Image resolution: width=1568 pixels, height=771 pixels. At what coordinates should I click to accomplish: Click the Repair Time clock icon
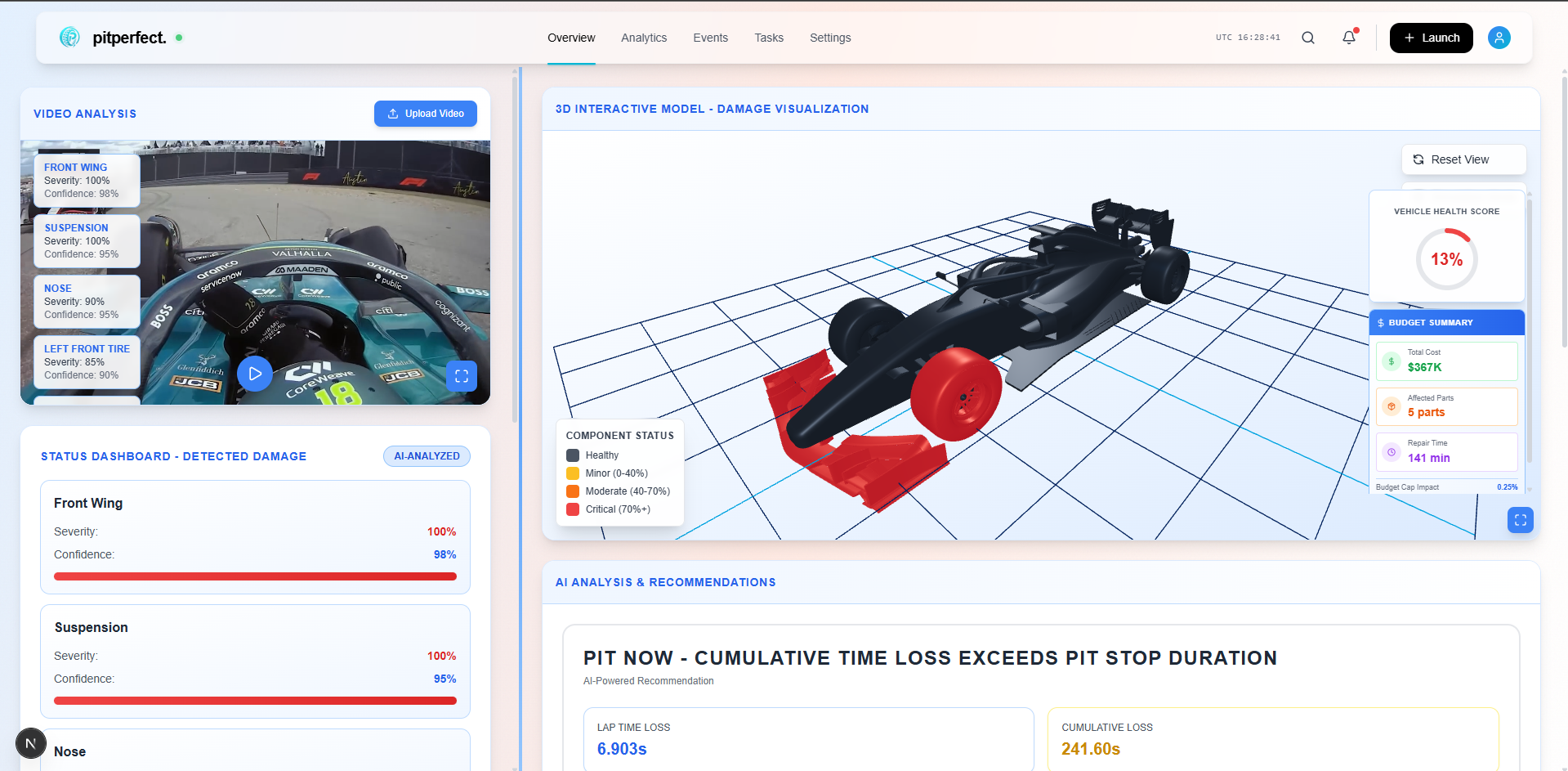coord(1392,452)
